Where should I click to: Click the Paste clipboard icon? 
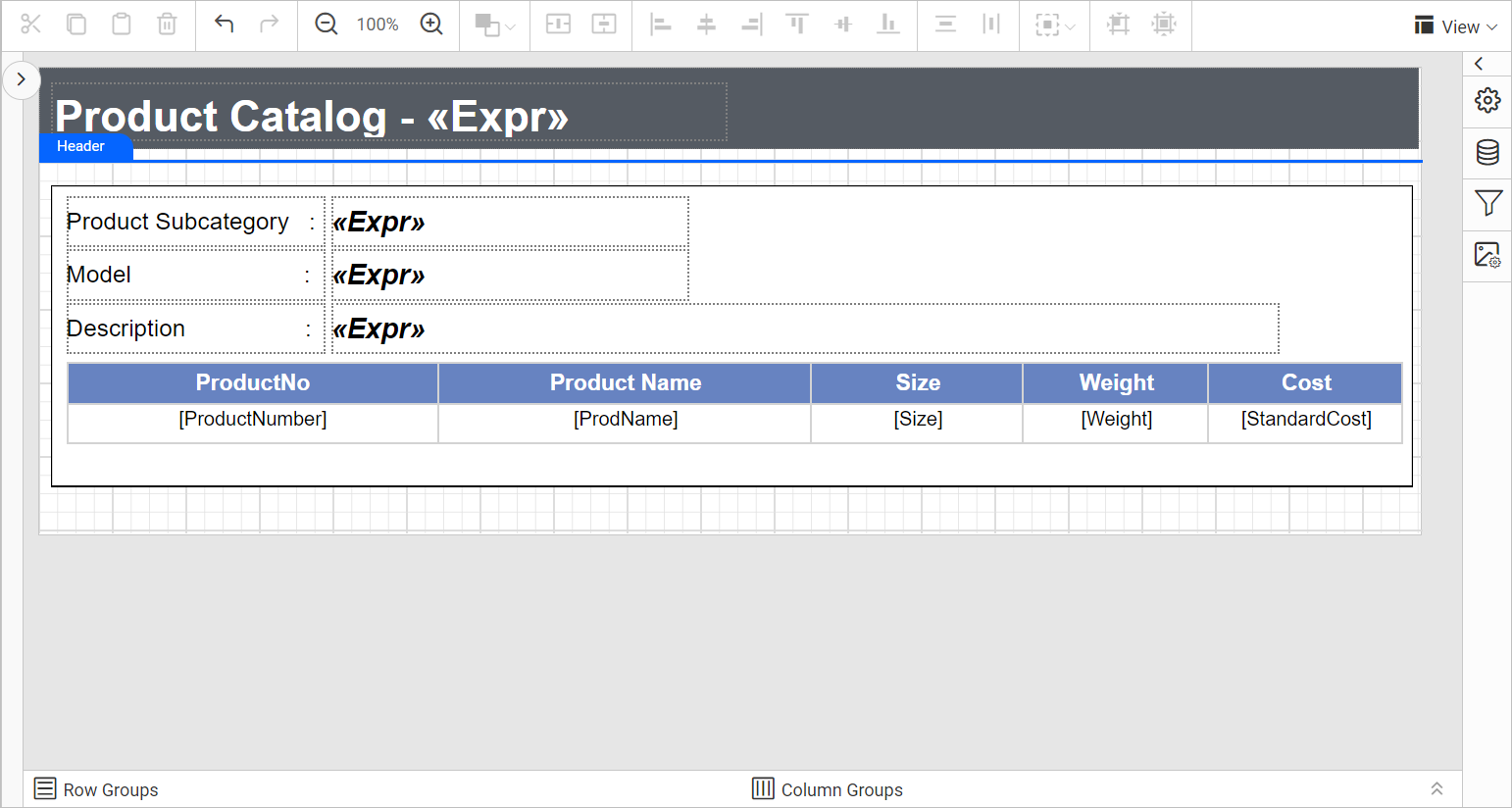point(122,24)
